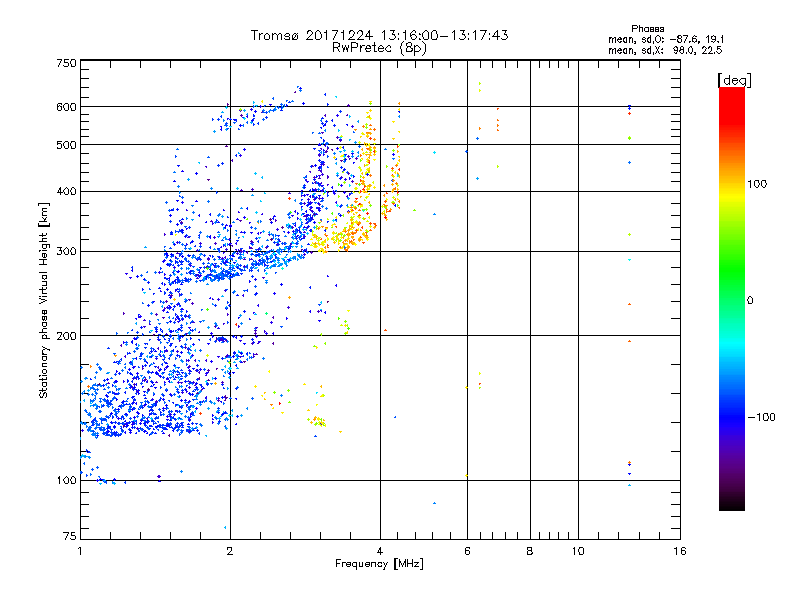Click the x-axis tick label '4'

[x=380, y=551]
